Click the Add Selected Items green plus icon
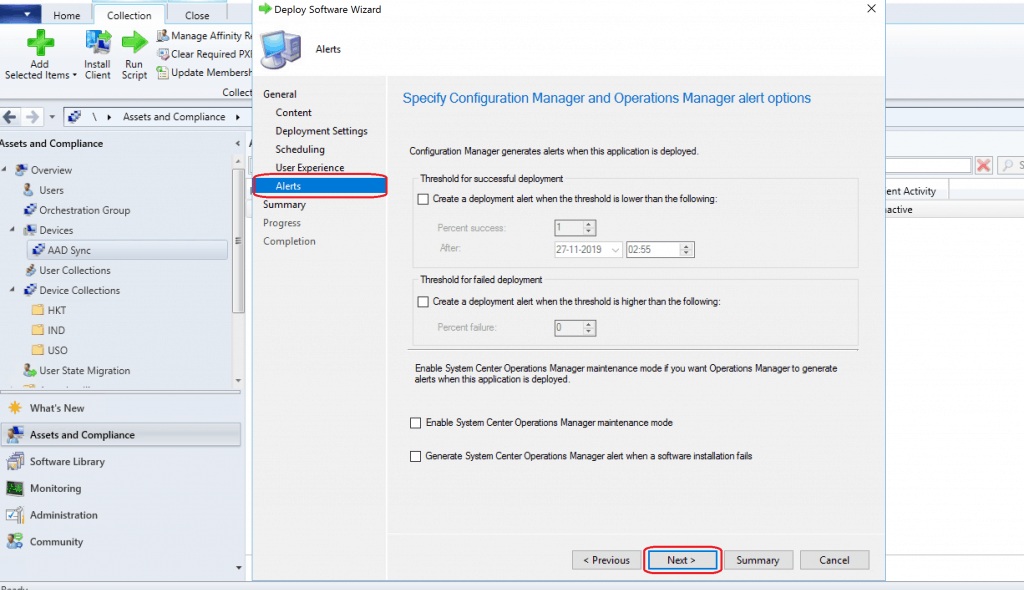Image resolution: width=1024 pixels, height=590 pixels. (x=40, y=44)
